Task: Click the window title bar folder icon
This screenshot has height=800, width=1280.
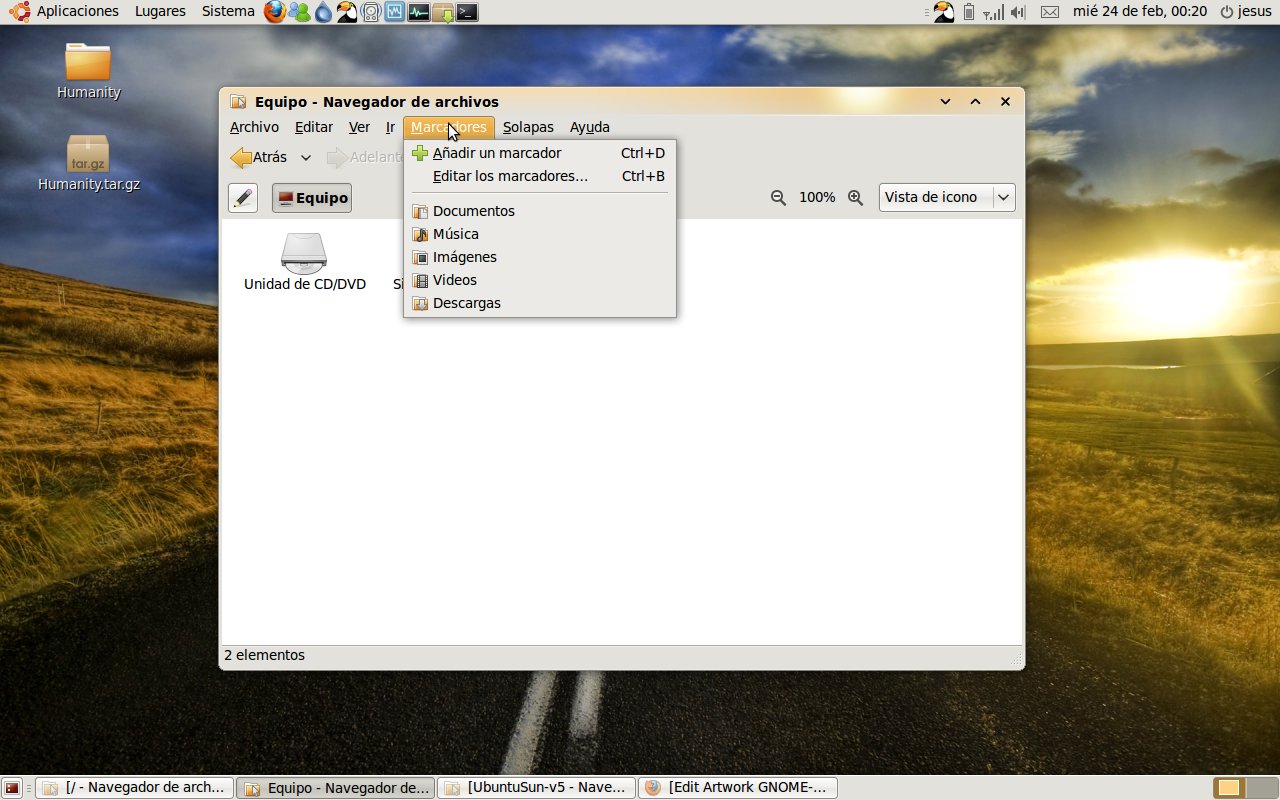Action: pyautogui.click(x=238, y=101)
